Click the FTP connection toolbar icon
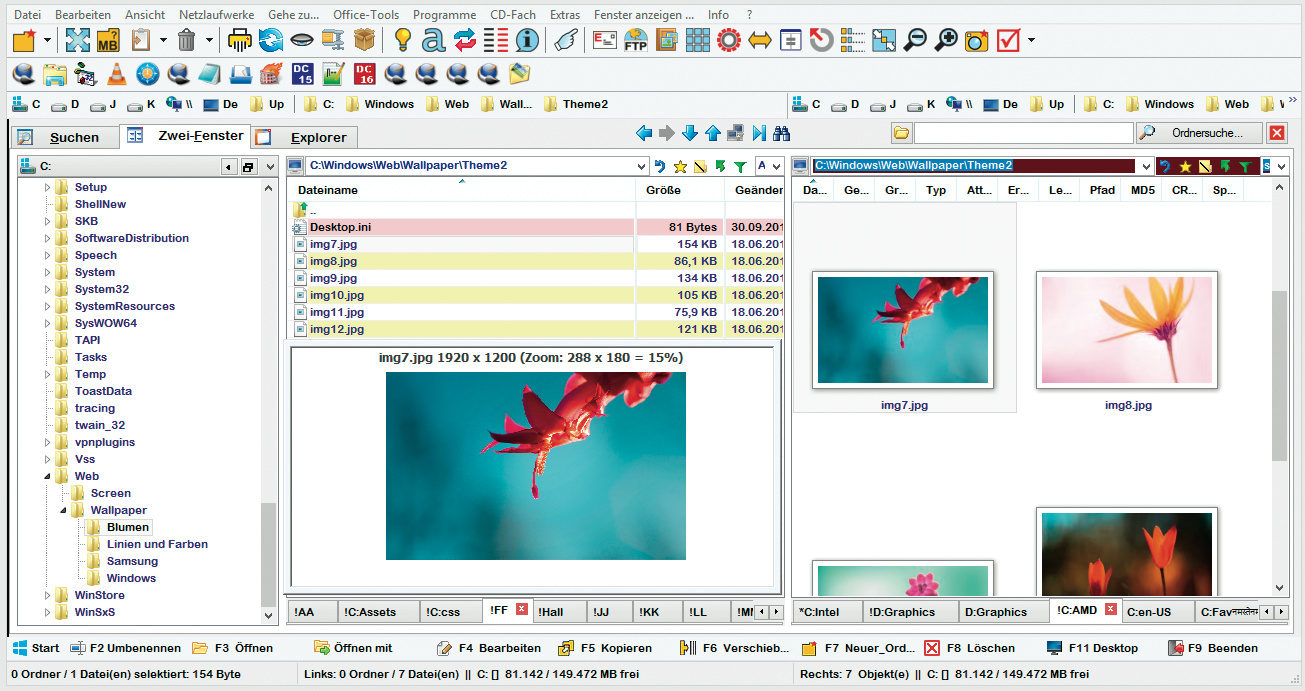Screen dimensions: 1305x691 tap(636, 40)
